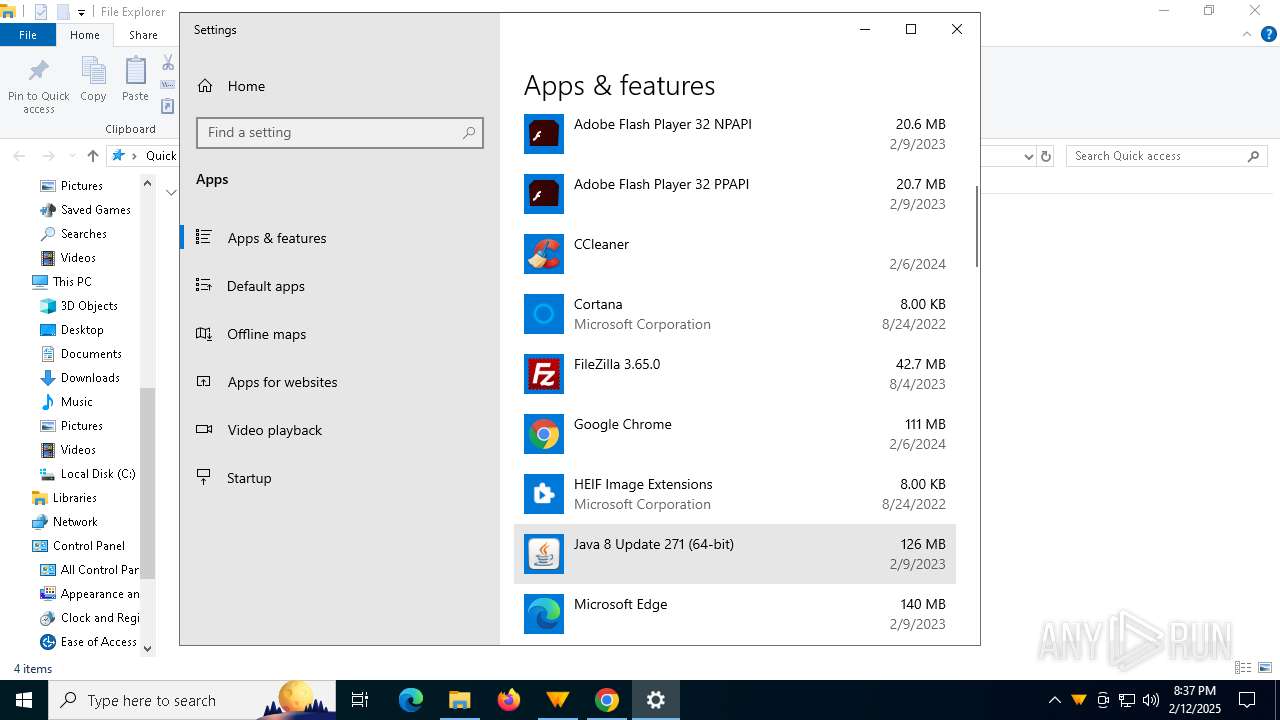The image size is (1280, 720).
Task: Switch to the Share tab in File Explorer
Action: (x=143, y=34)
